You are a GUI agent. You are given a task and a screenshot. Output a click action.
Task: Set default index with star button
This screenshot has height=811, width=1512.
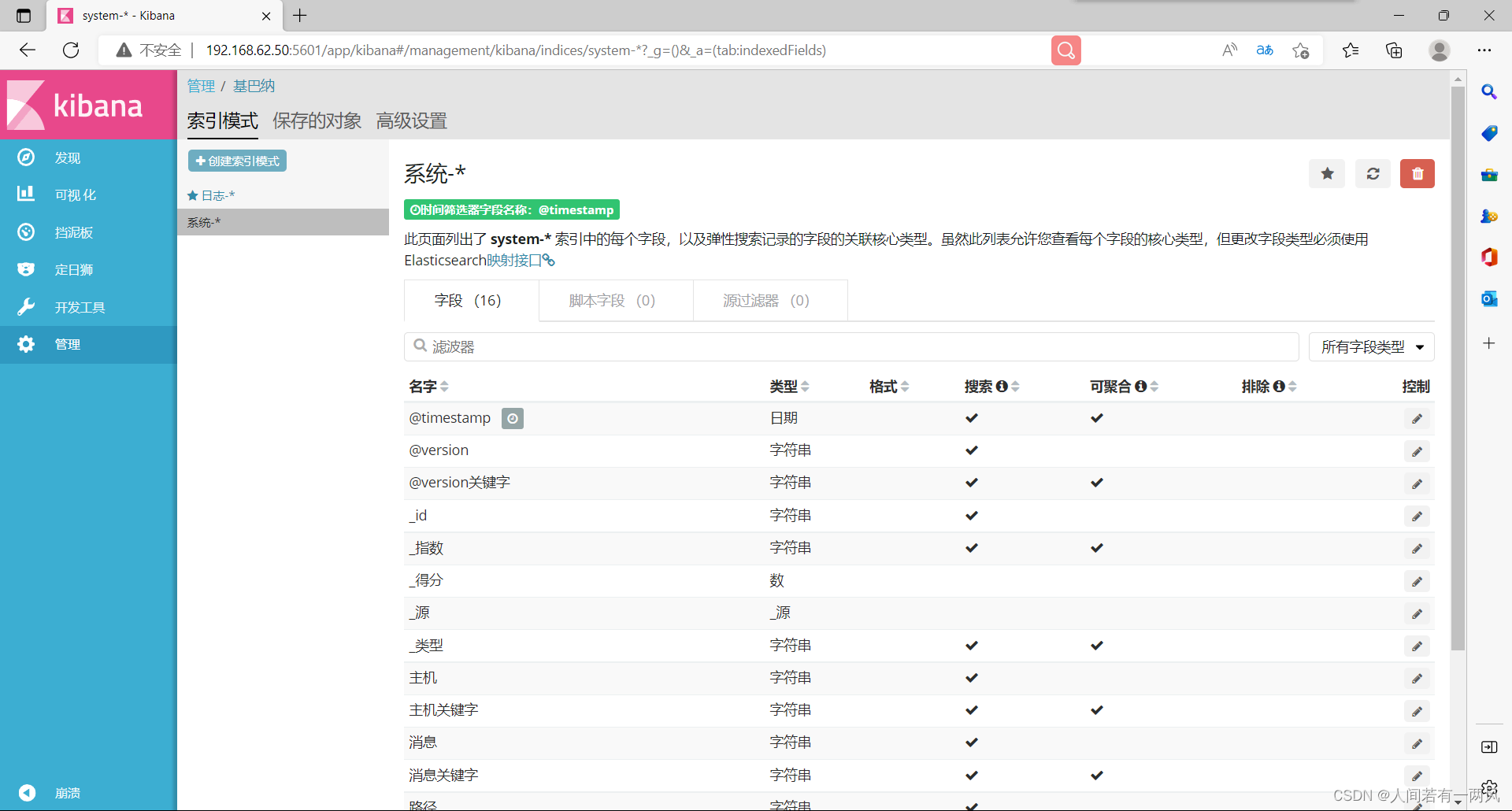(x=1327, y=174)
